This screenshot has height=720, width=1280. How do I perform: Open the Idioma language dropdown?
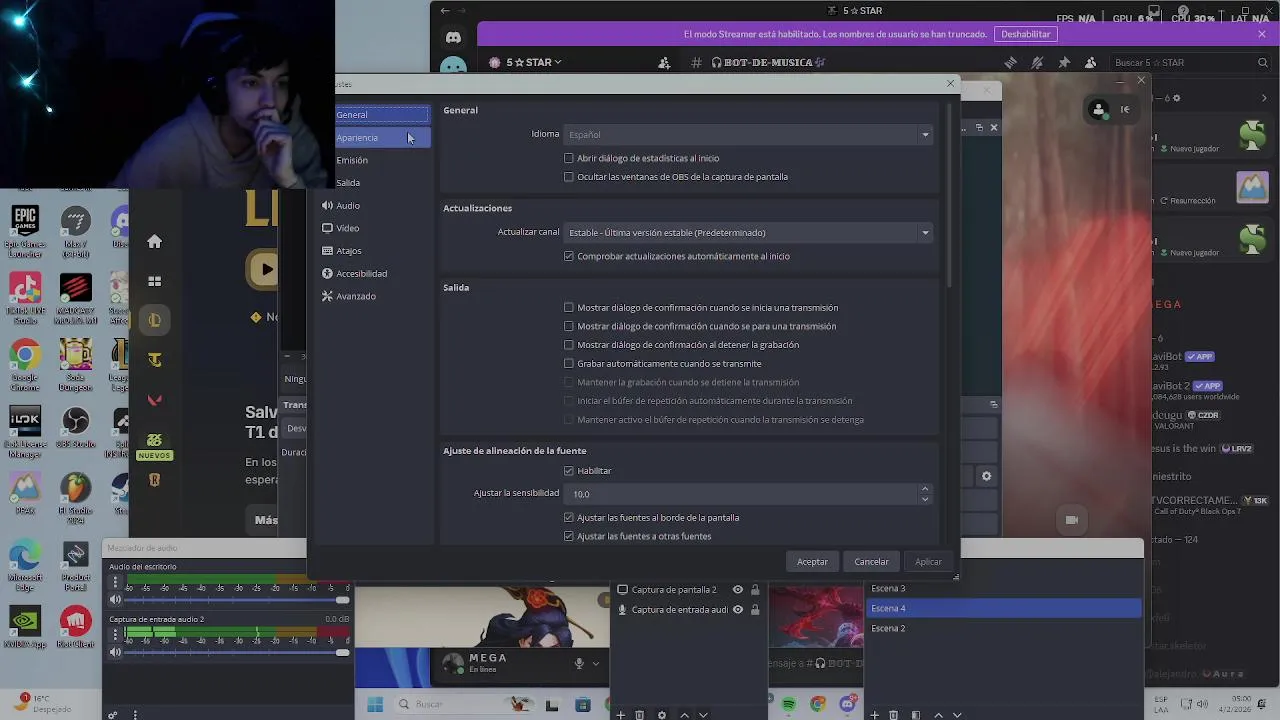[x=748, y=134]
